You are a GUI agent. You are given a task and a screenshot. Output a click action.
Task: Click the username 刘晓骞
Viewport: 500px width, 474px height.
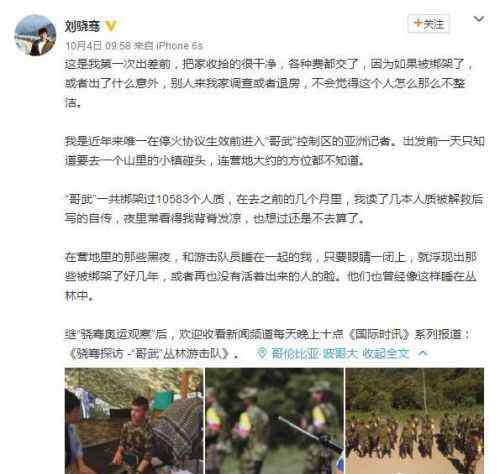(x=82, y=26)
